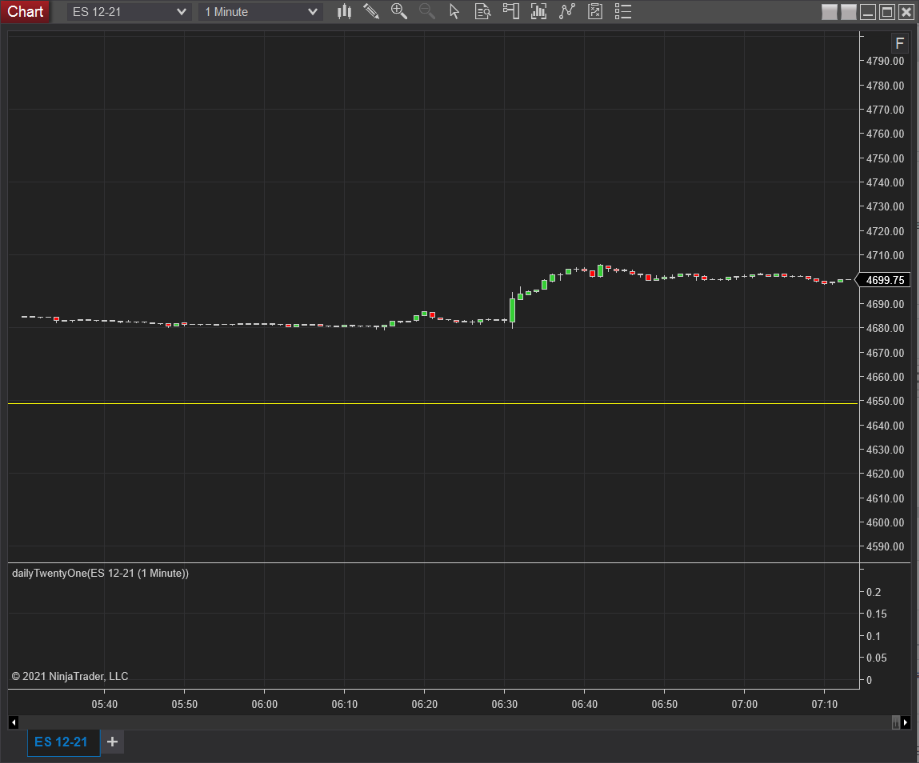Viewport: 919px width, 763px height.
Task: Click the large green candle at 06:31
Action: coord(512,310)
